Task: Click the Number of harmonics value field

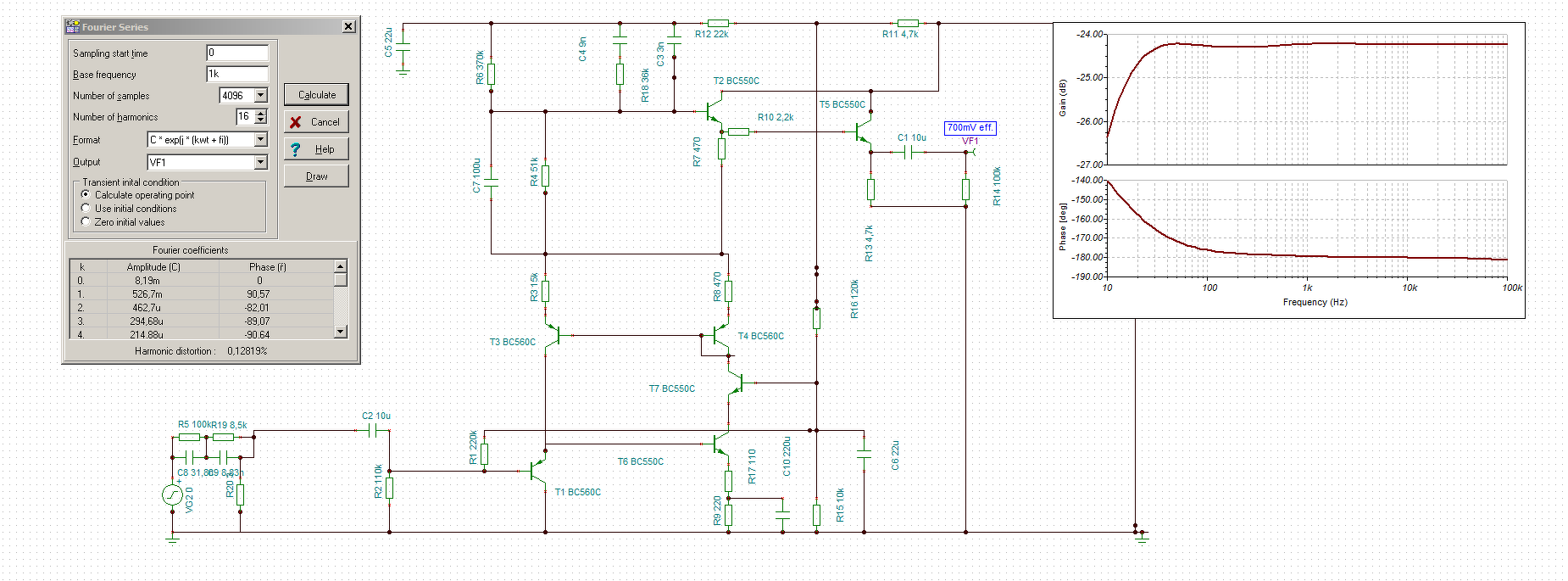Action: 245,116
